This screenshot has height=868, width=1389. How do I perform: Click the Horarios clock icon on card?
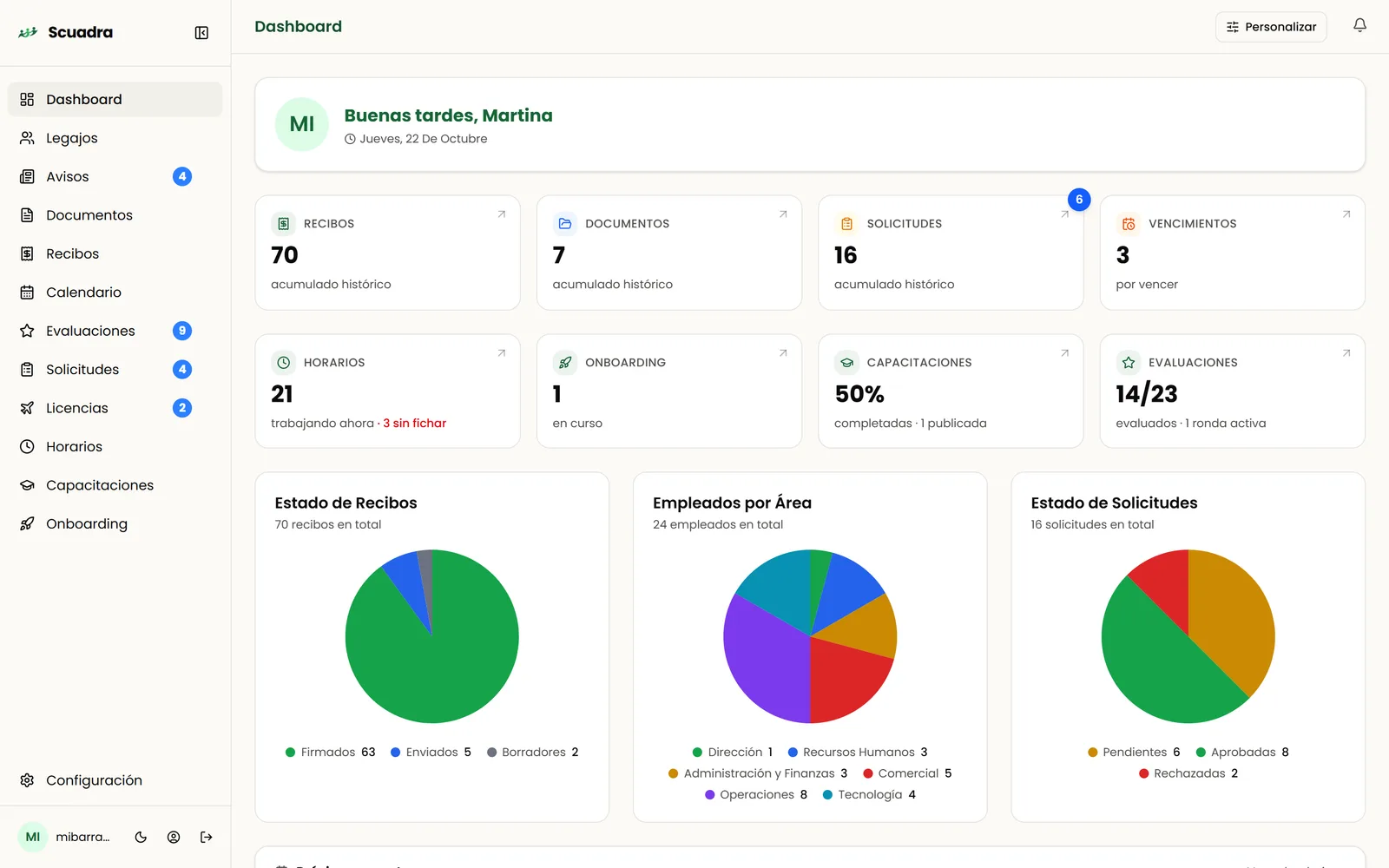coord(283,363)
